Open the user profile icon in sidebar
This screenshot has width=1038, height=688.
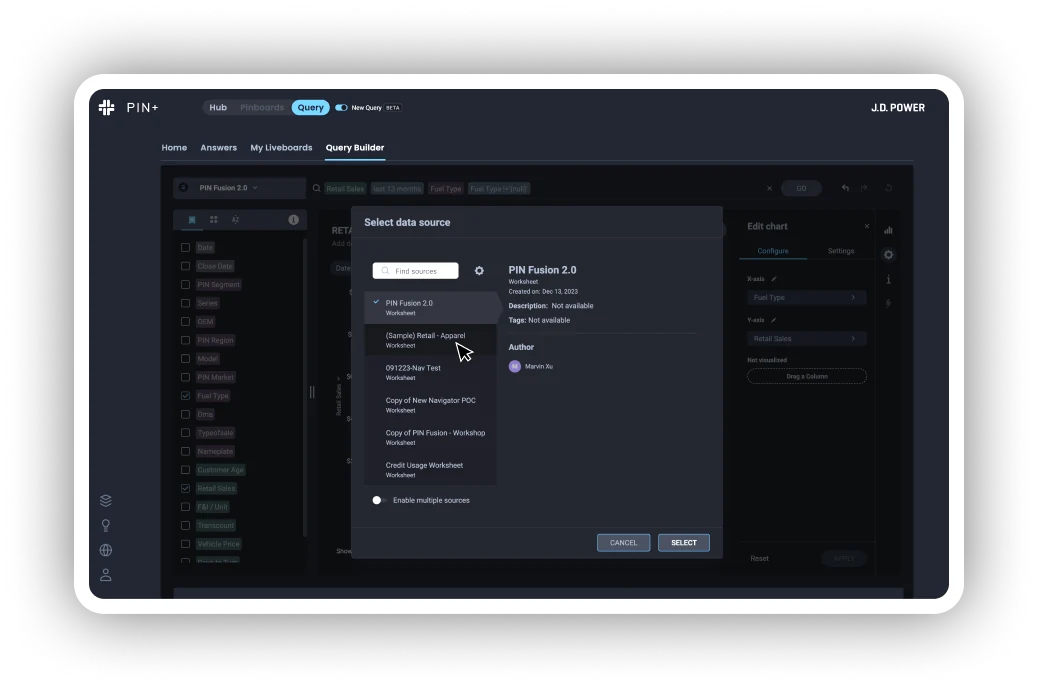click(x=106, y=574)
